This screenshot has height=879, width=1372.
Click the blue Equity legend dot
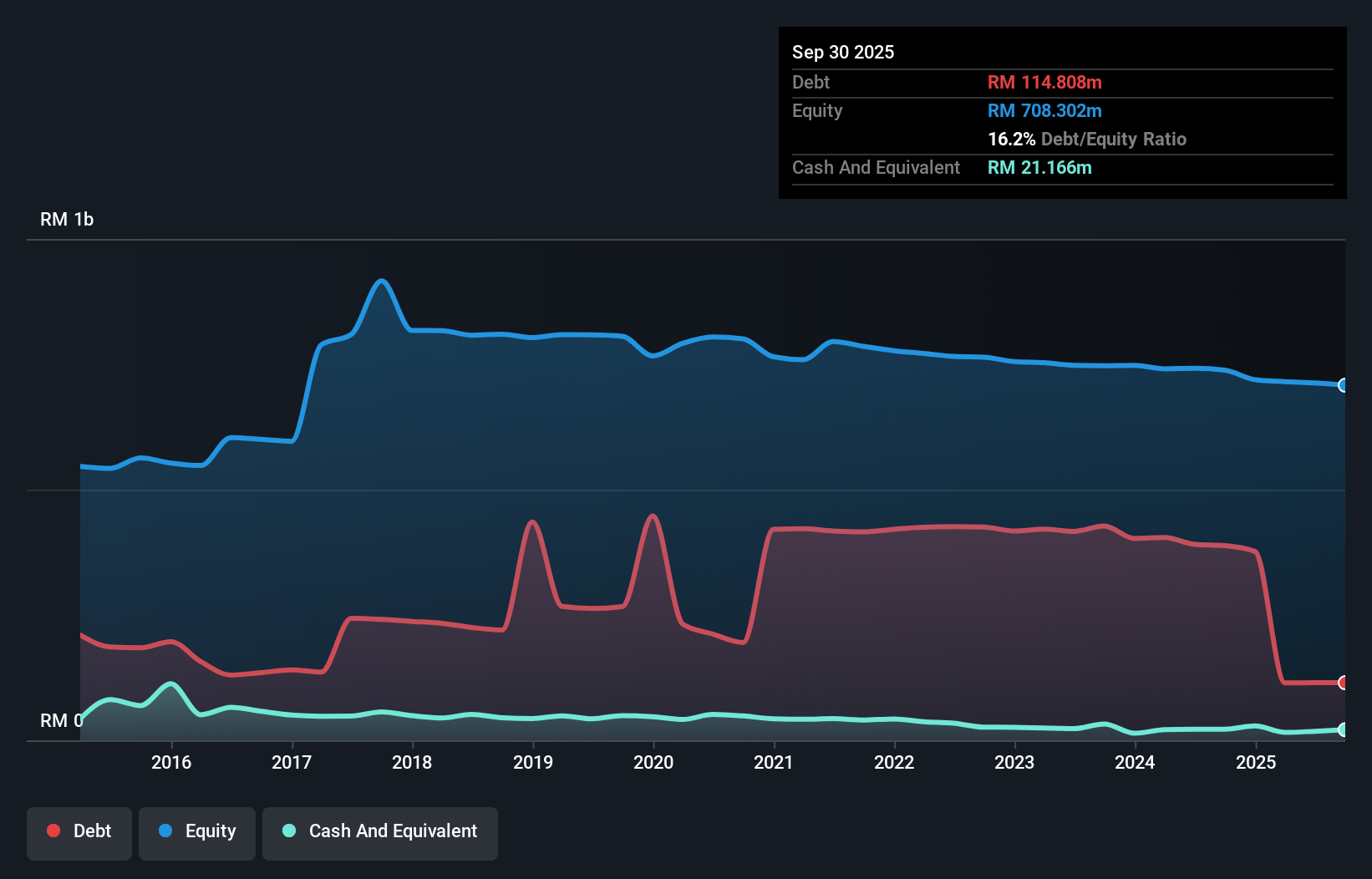165,831
